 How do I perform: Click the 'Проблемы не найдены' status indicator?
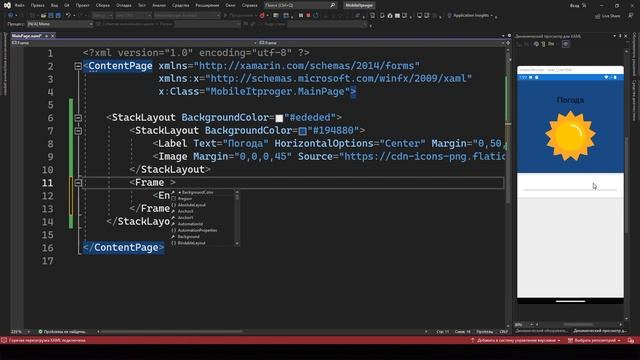62,332
